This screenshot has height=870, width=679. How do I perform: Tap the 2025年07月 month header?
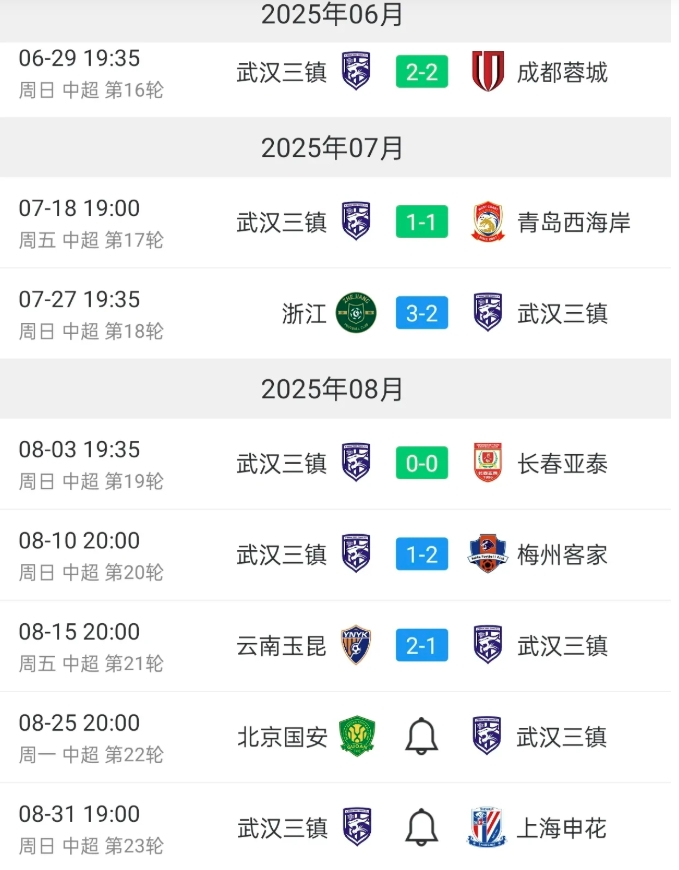(332, 148)
